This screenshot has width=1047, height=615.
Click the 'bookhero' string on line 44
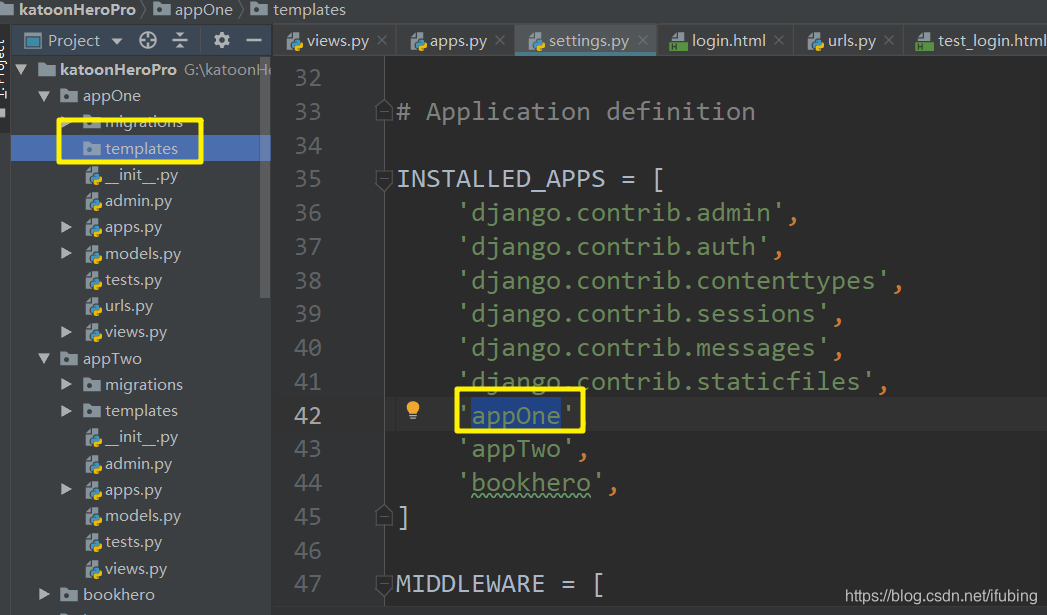pyautogui.click(x=532, y=483)
